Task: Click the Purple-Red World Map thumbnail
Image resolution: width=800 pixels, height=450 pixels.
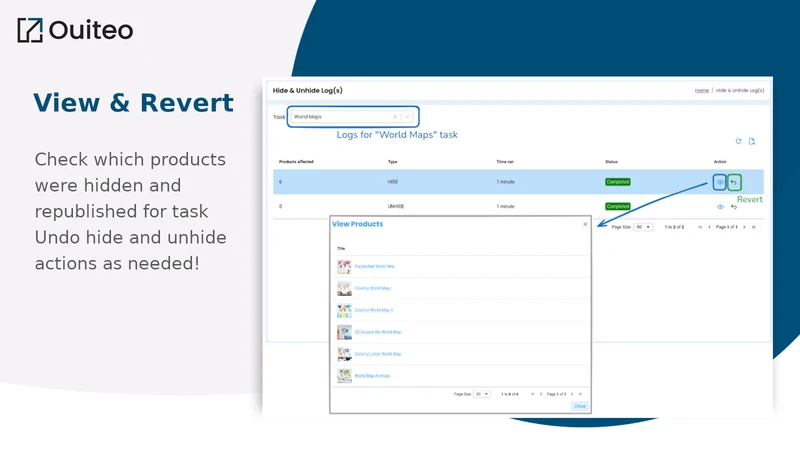Action: (x=344, y=266)
